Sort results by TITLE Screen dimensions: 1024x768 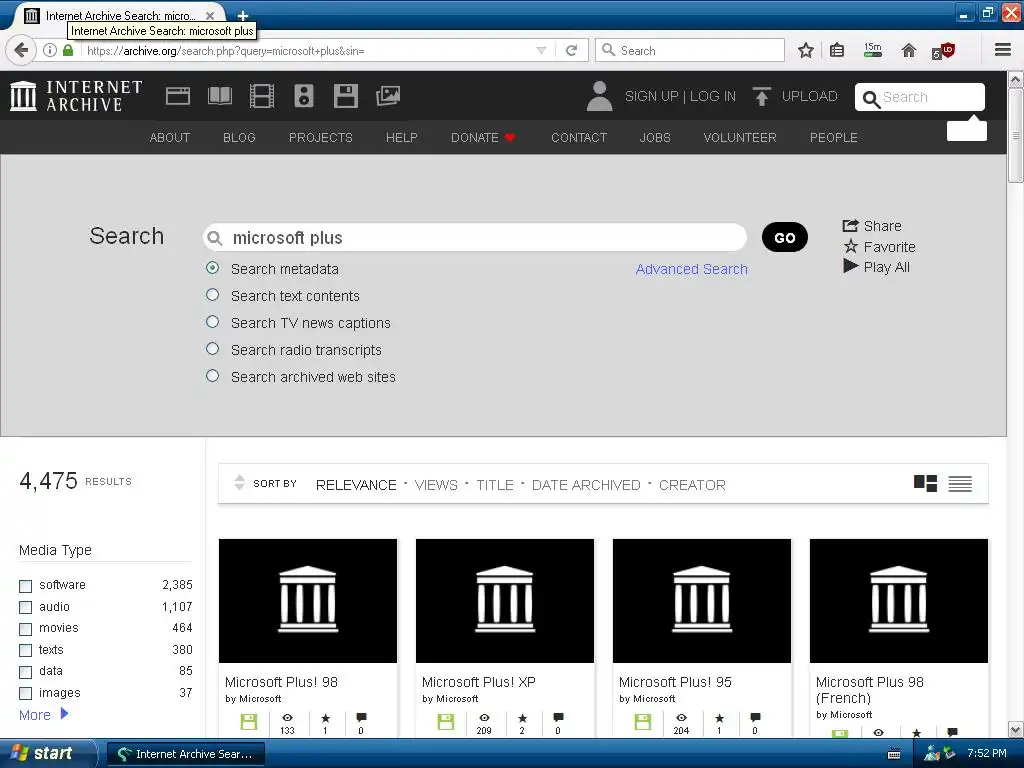pyautogui.click(x=495, y=485)
